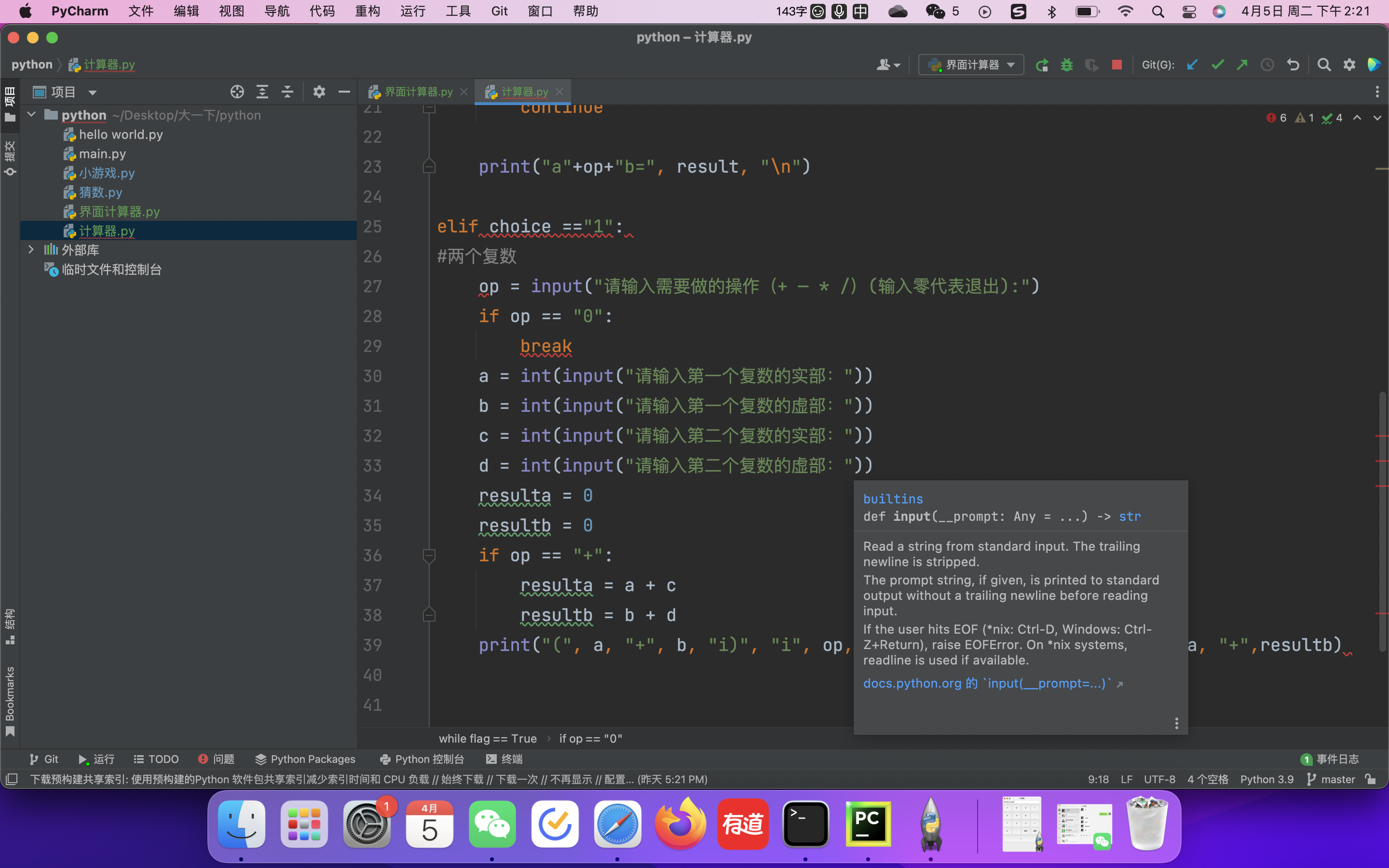Click Git push arrow icon
Screen dimensions: 1389x868
(x=1242, y=65)
